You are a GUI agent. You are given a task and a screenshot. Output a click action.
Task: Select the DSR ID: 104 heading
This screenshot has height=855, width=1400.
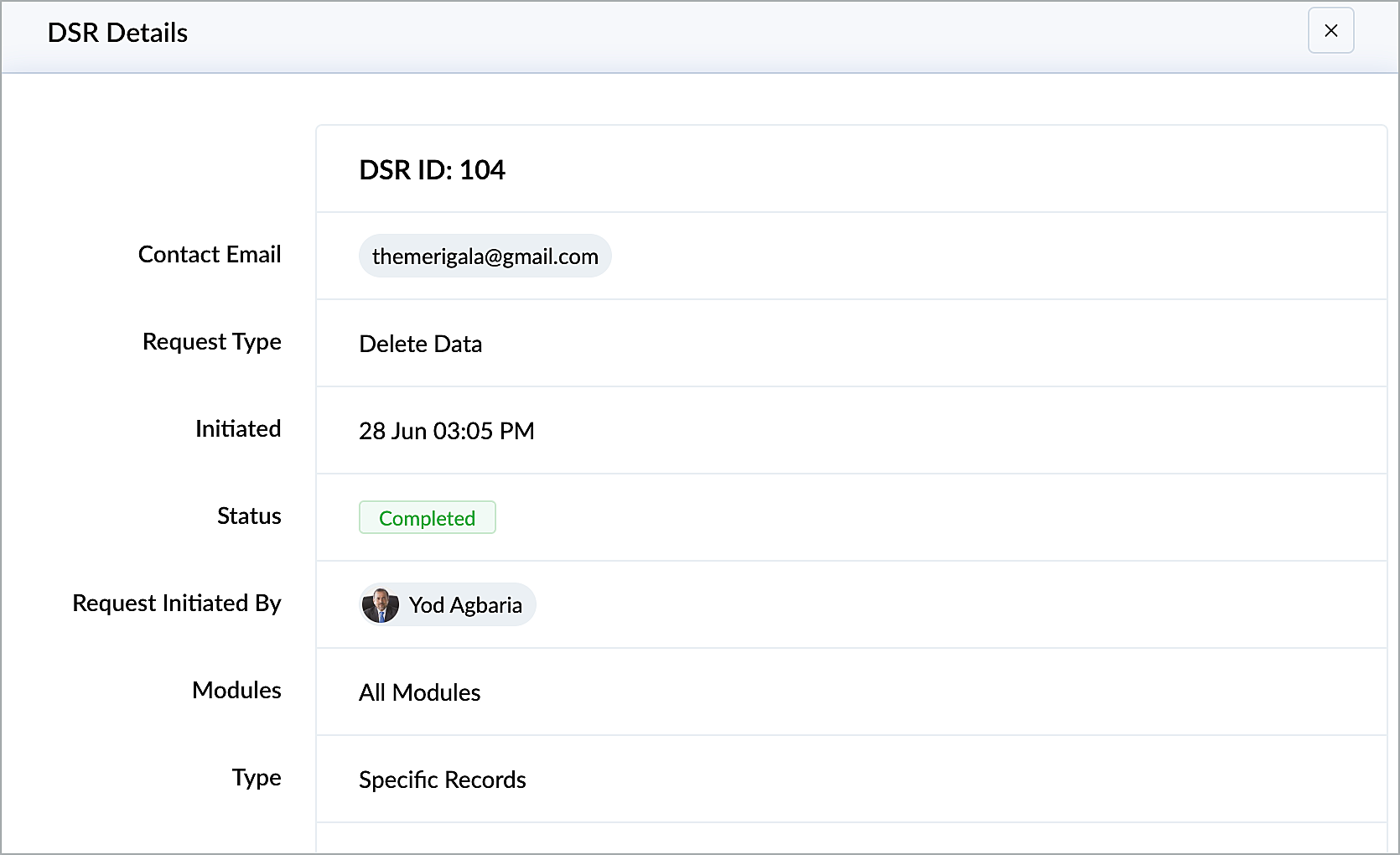(x=432, y=169)
